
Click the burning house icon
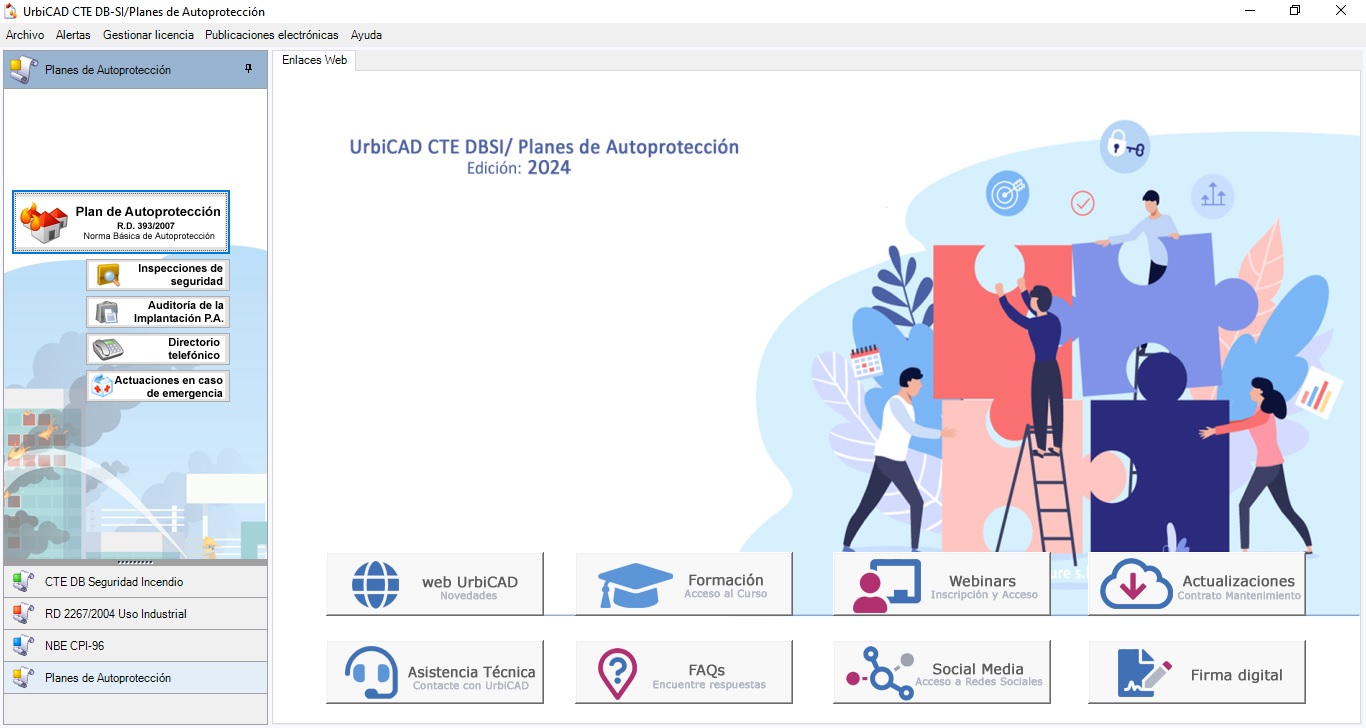coord(44,222)
